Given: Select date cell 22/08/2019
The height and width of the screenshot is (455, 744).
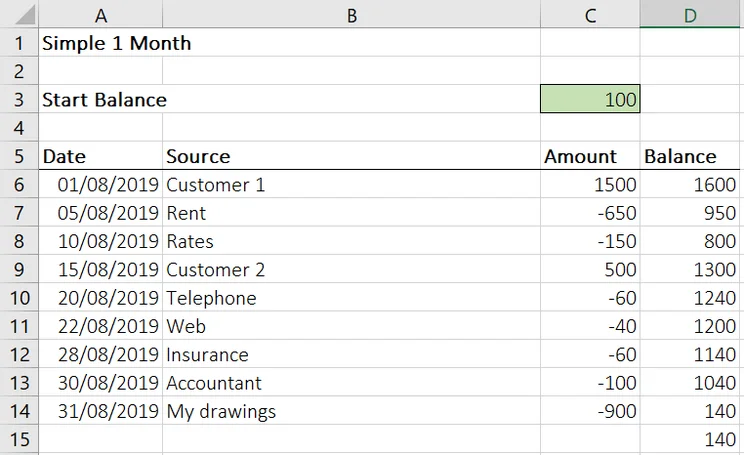Looking at the screenshot, I should 101,325.
